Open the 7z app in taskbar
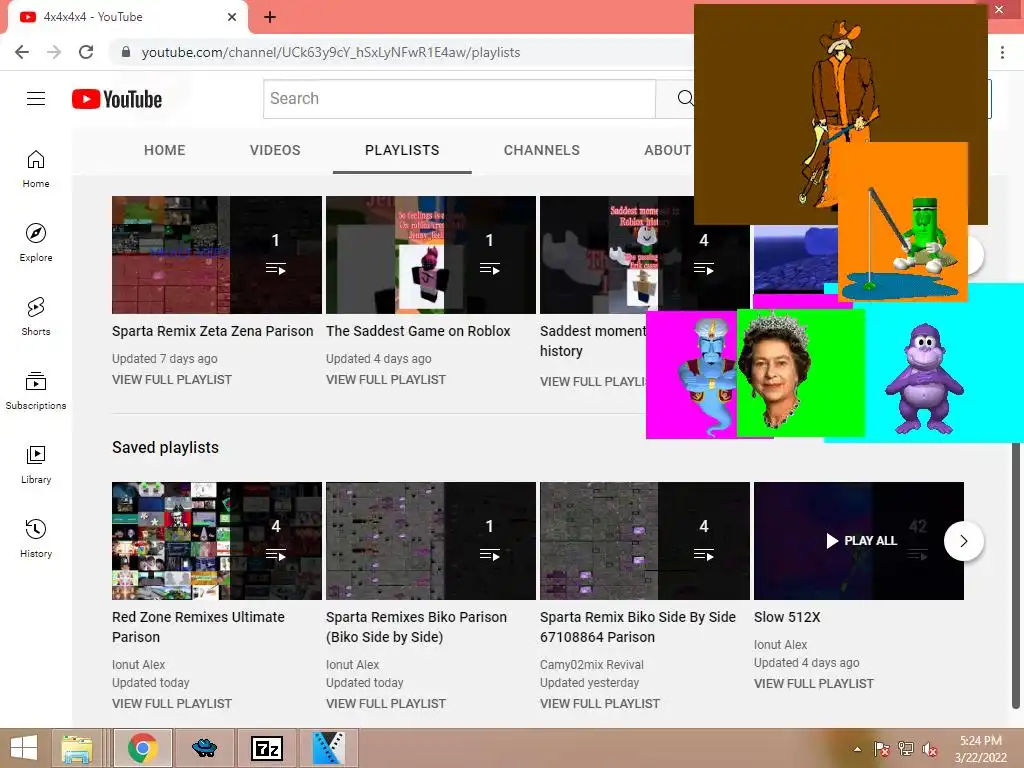Screen dimensions: 1024x768 (266, 748)
